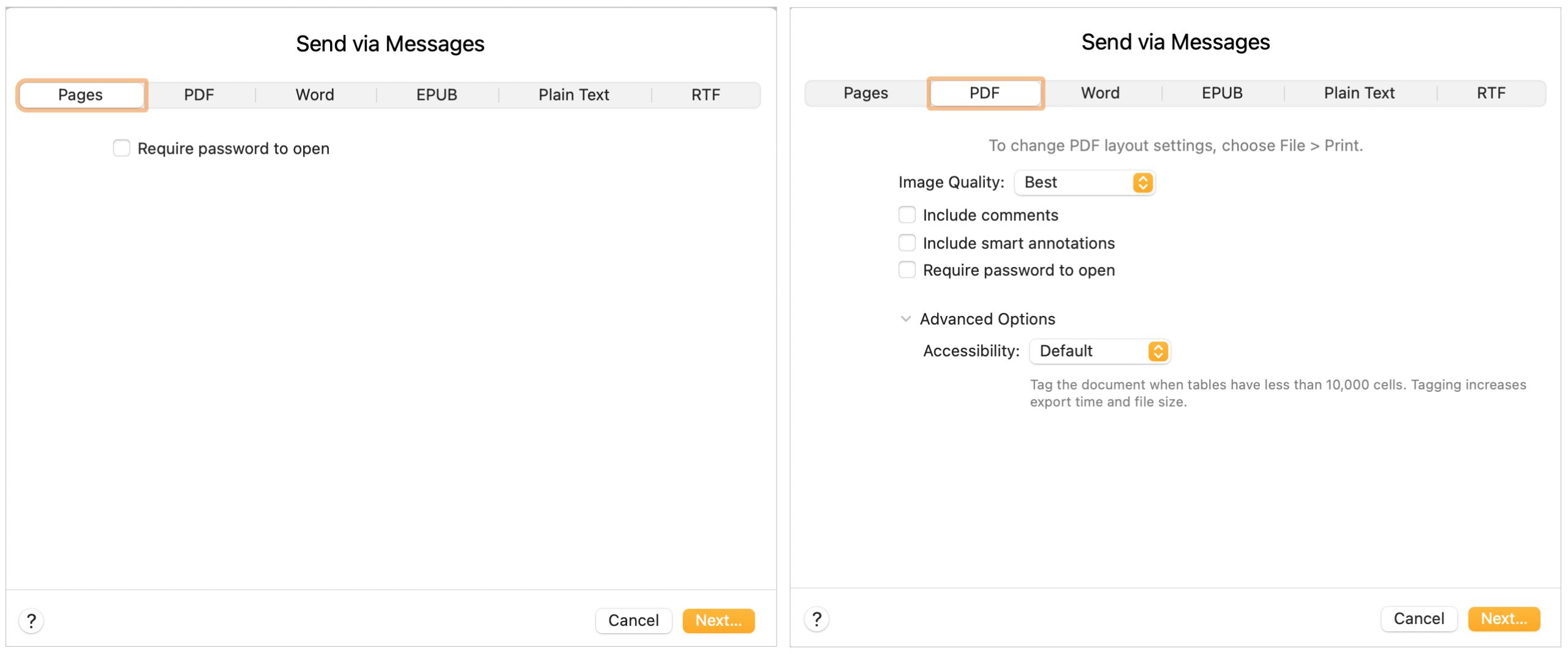Select Pages tab in right dialog
The width and height of the screenshot is (1568, 654).
pyautogui.click(x=865, y=93)
